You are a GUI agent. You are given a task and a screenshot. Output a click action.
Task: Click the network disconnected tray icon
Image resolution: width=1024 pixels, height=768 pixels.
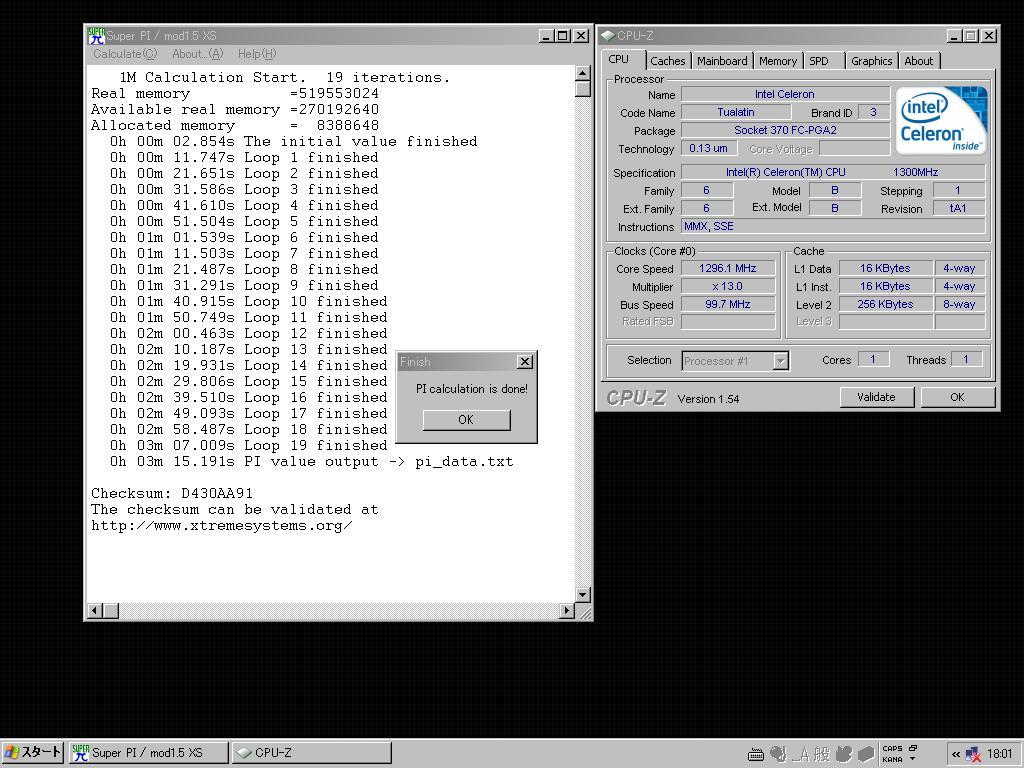tap(973, 754)
